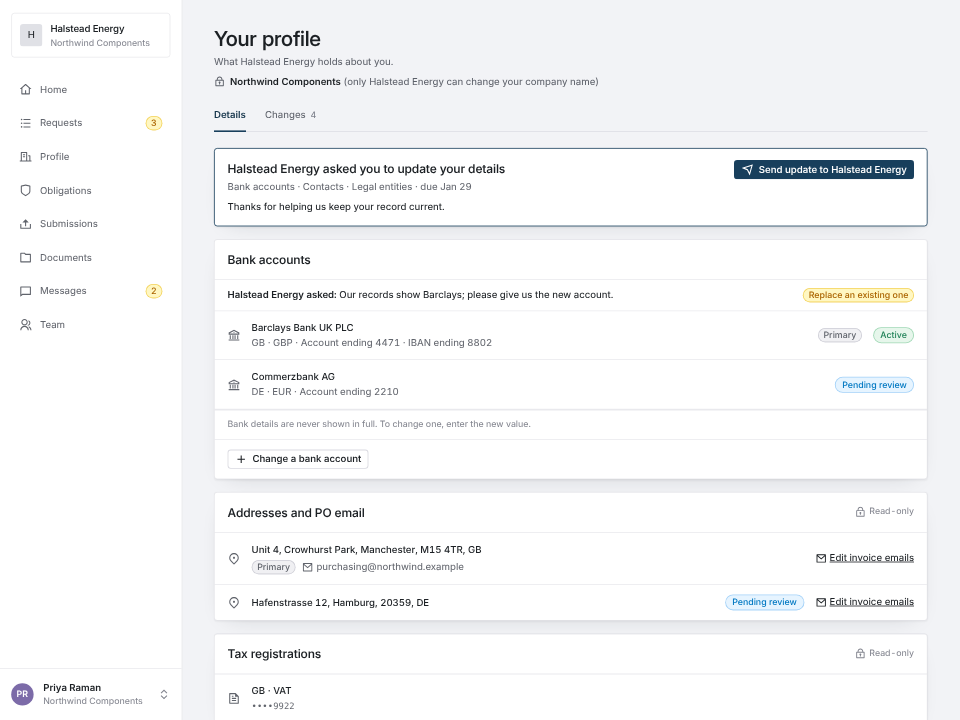The image size is (960, 720).
Task: Click the location pin for Hafenstrasse address
Action: pyautogui.click(x=234, y=602)
